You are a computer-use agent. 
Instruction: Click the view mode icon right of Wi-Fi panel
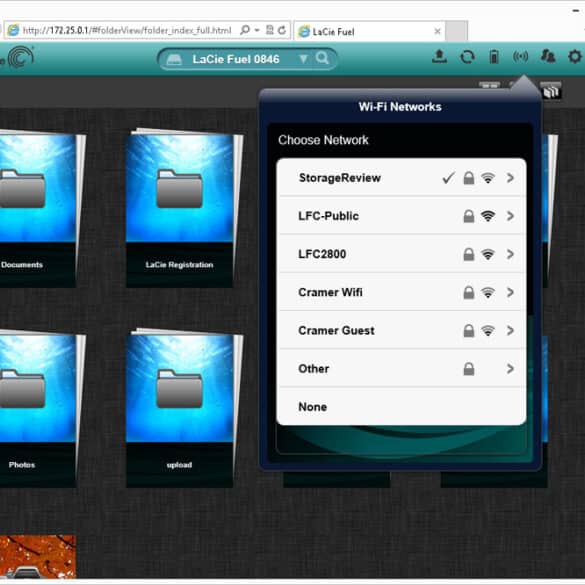tap(551, 91)
